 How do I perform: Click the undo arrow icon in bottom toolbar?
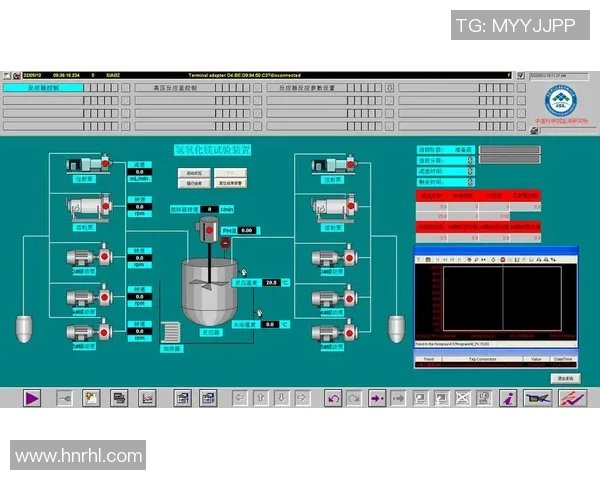(x=334, y=398)
